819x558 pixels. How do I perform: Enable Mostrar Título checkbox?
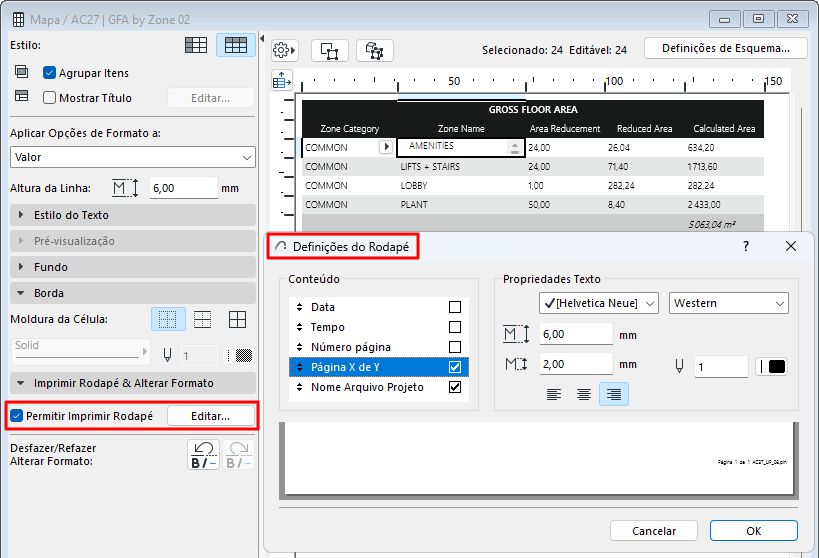coord(49,98)
